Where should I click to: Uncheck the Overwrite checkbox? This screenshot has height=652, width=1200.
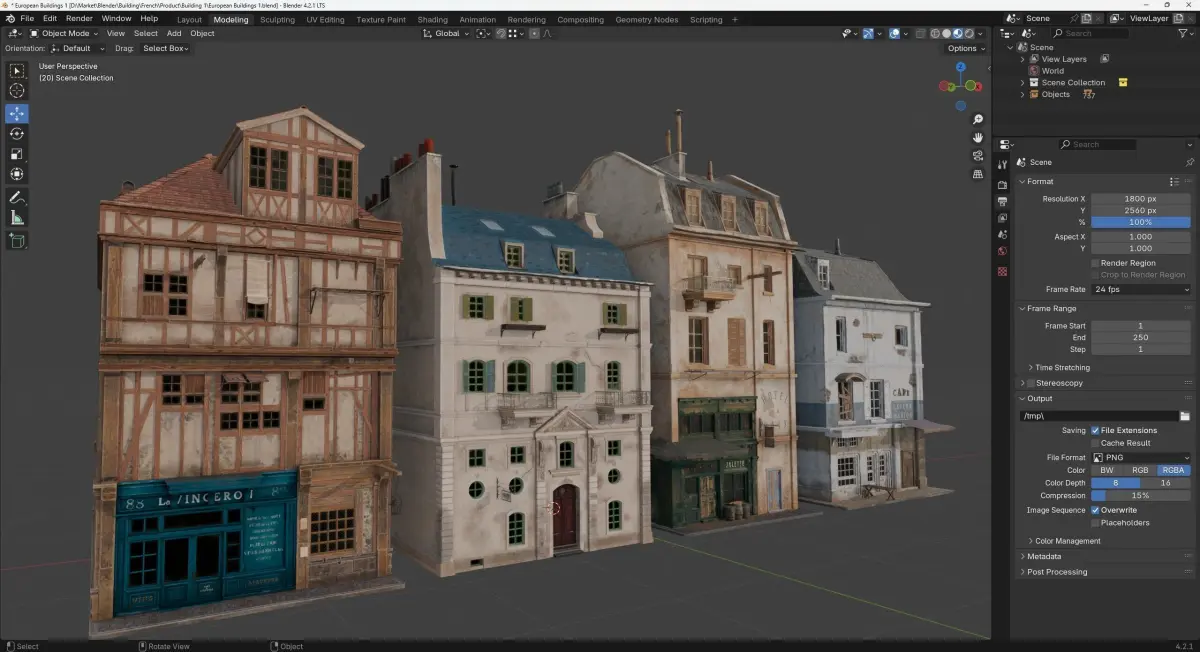tap(1096, 510)
